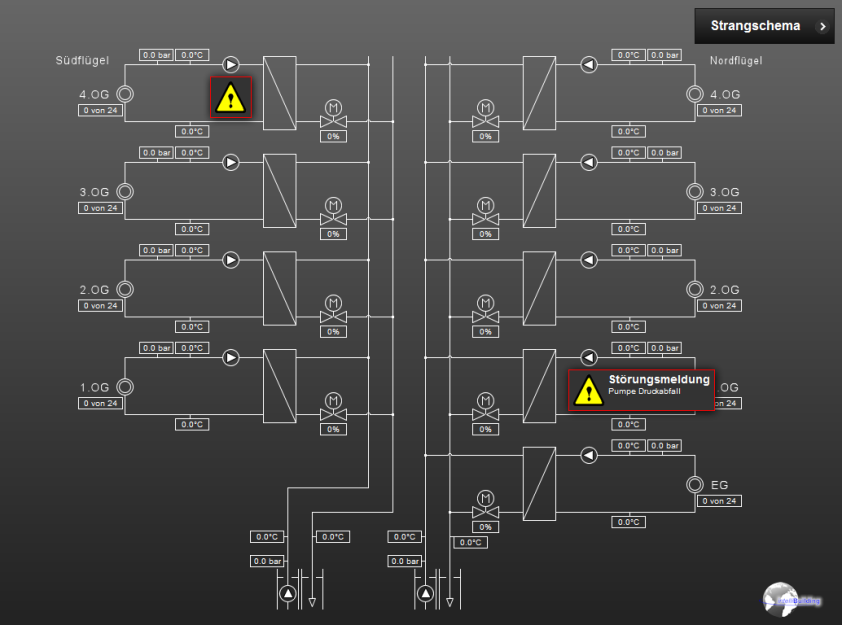Screen dimensions: 842x625
Task: Click the Nordflügel EG pump icon
Action: (x=589, y=455)
